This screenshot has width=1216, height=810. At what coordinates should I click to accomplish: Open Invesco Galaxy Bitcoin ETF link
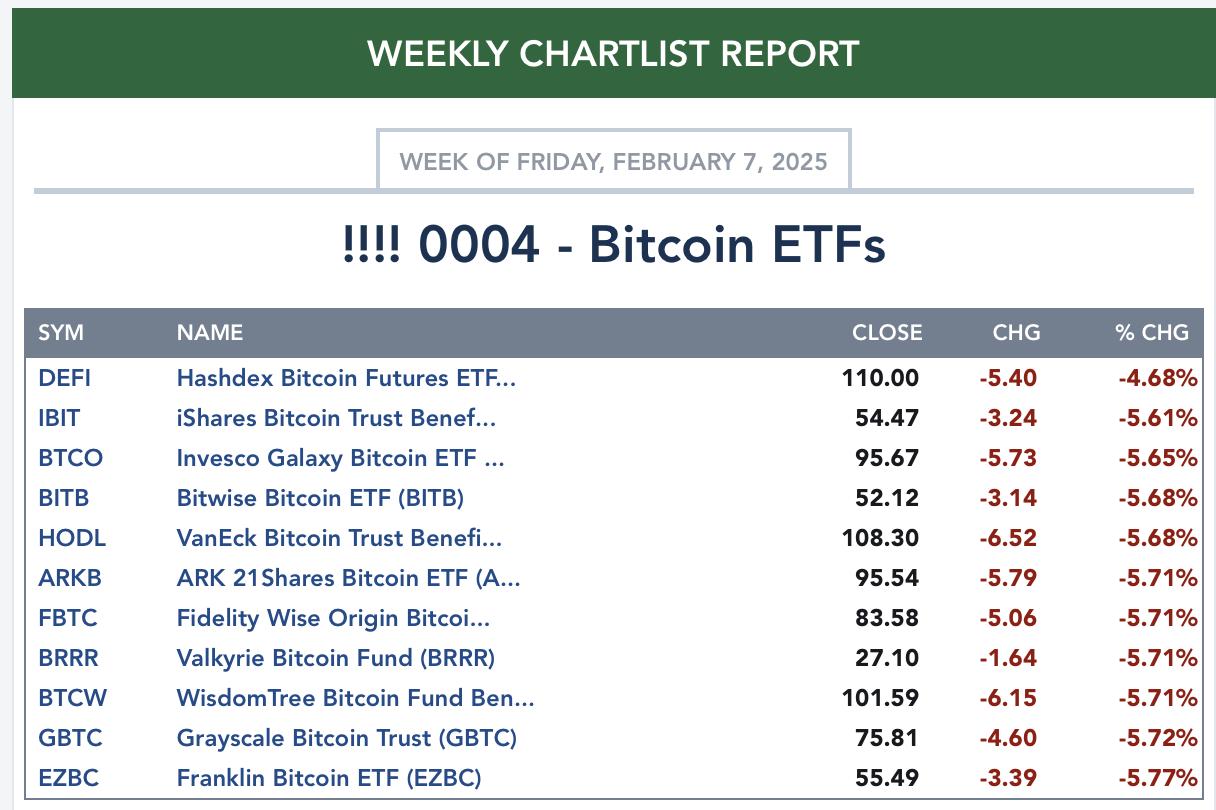[341, 458]
